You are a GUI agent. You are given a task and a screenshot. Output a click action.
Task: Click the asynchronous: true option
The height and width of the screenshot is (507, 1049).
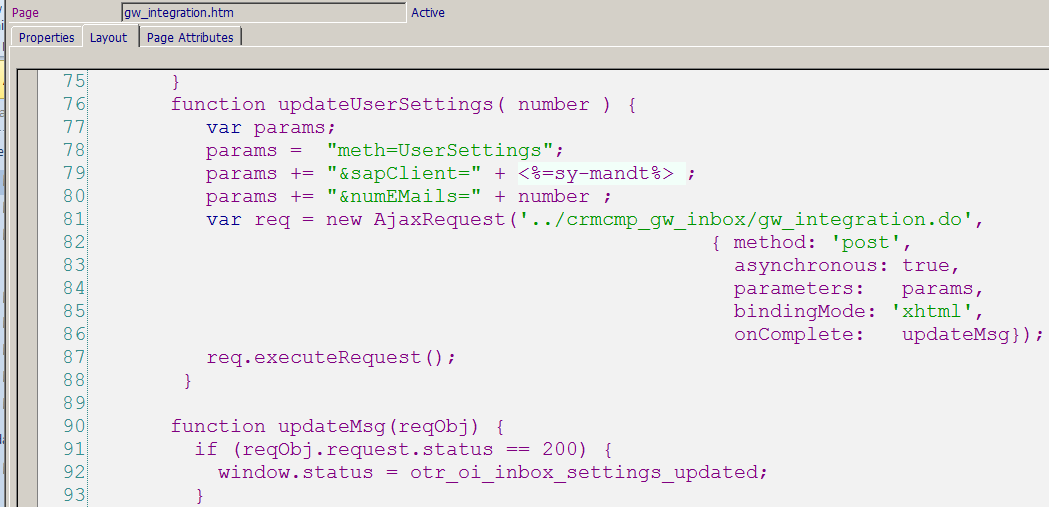[x=847, y=266]
